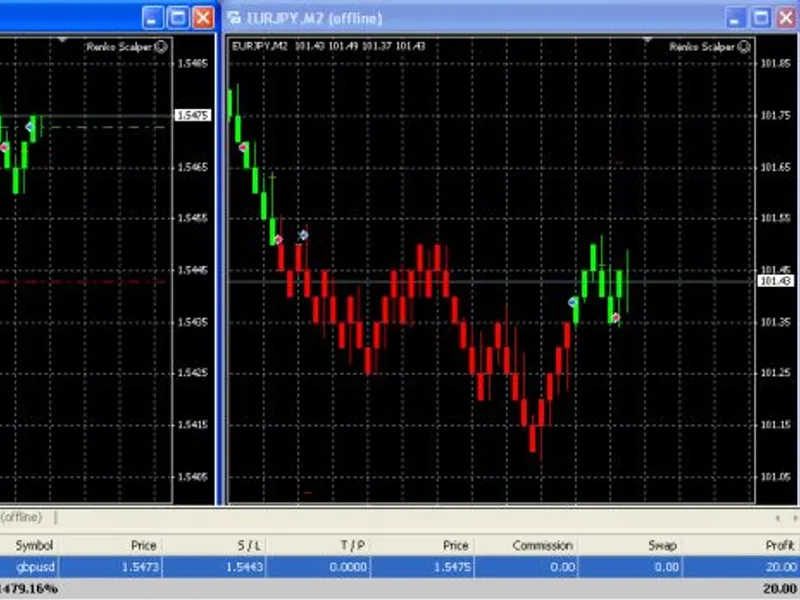The height and width of the screenshot is (600, 800).
Task: Click the 1.5473 open price cell
Action: pyautogui.click(x=140, y=567)
